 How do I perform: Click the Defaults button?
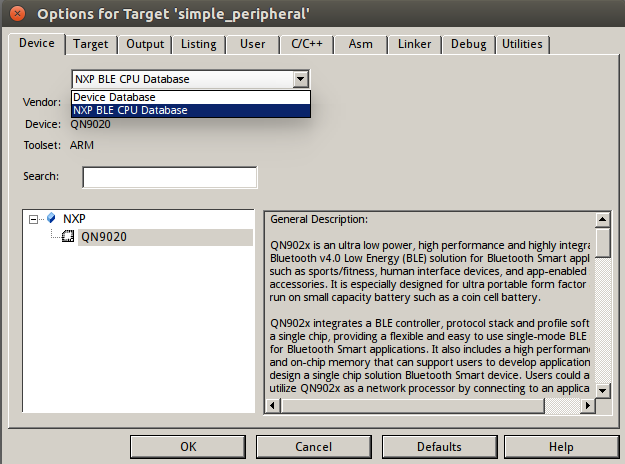(x=439, y=447)
